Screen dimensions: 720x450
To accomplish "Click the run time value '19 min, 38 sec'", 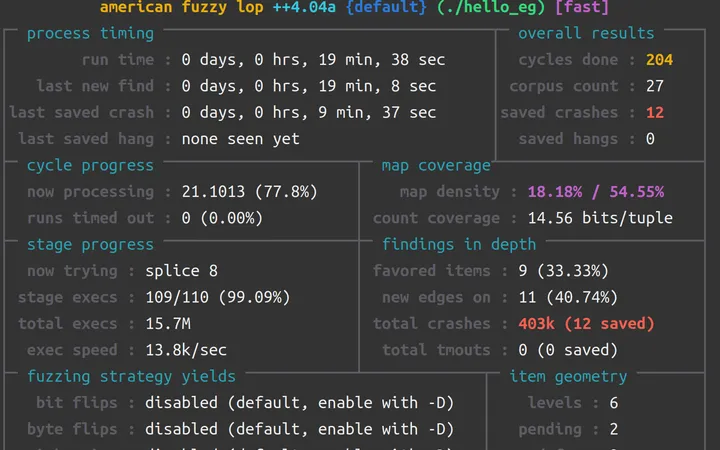I will tap(382, 60).
